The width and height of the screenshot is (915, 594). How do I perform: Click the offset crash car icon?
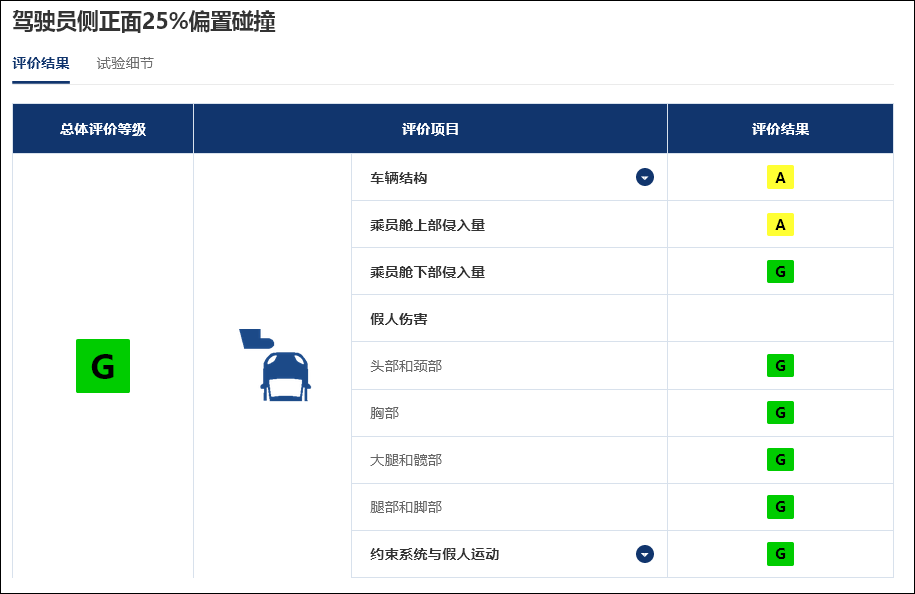[x=275, y=365]
